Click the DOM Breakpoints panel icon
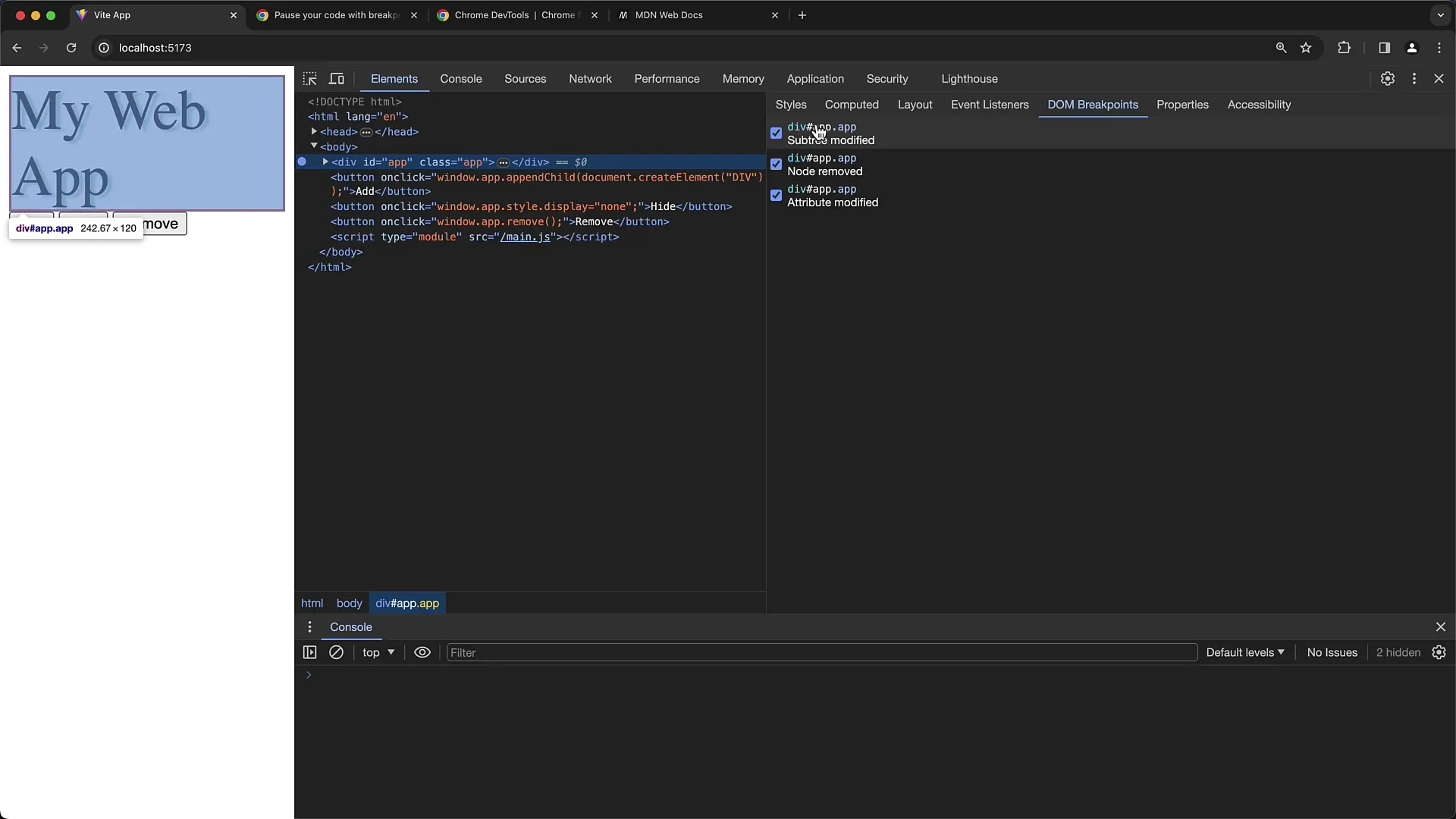Image resolution: width=1456 pixels, height=819 pixels. pos(1092,104)
